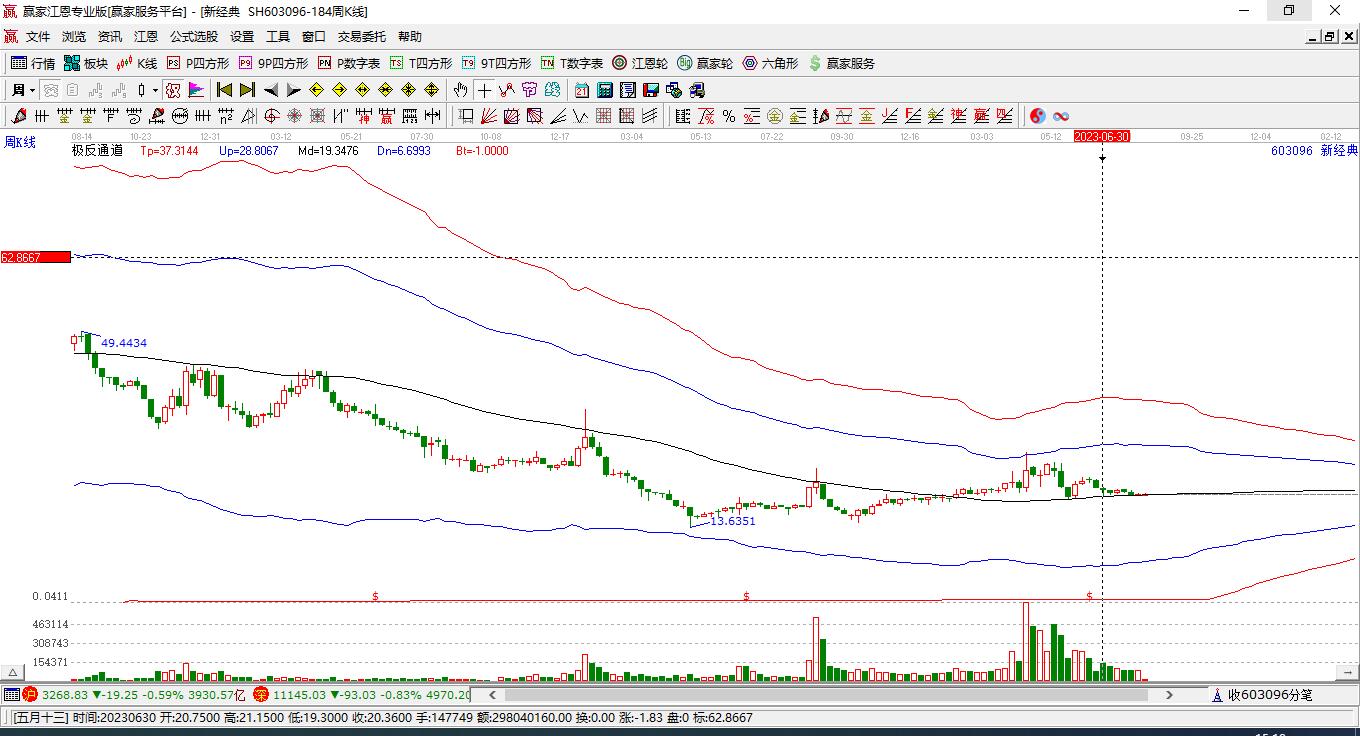This screenshot has width=1360, height=736.
Task: Open the 公式选股 menu
Action: point(194,37)
